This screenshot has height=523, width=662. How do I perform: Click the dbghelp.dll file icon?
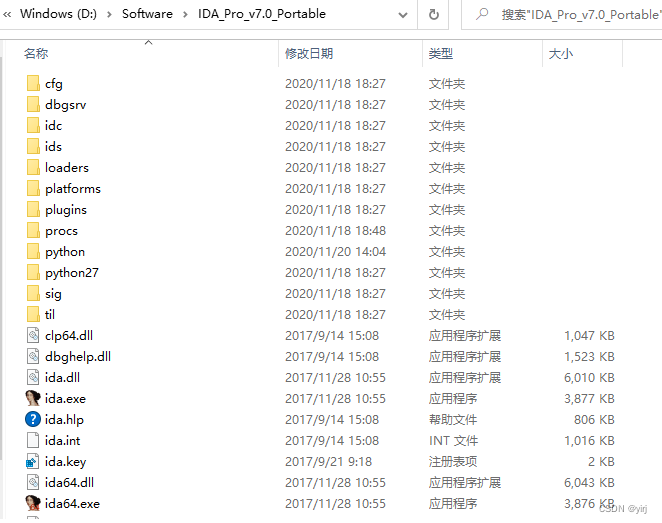(x=33, y=357)
